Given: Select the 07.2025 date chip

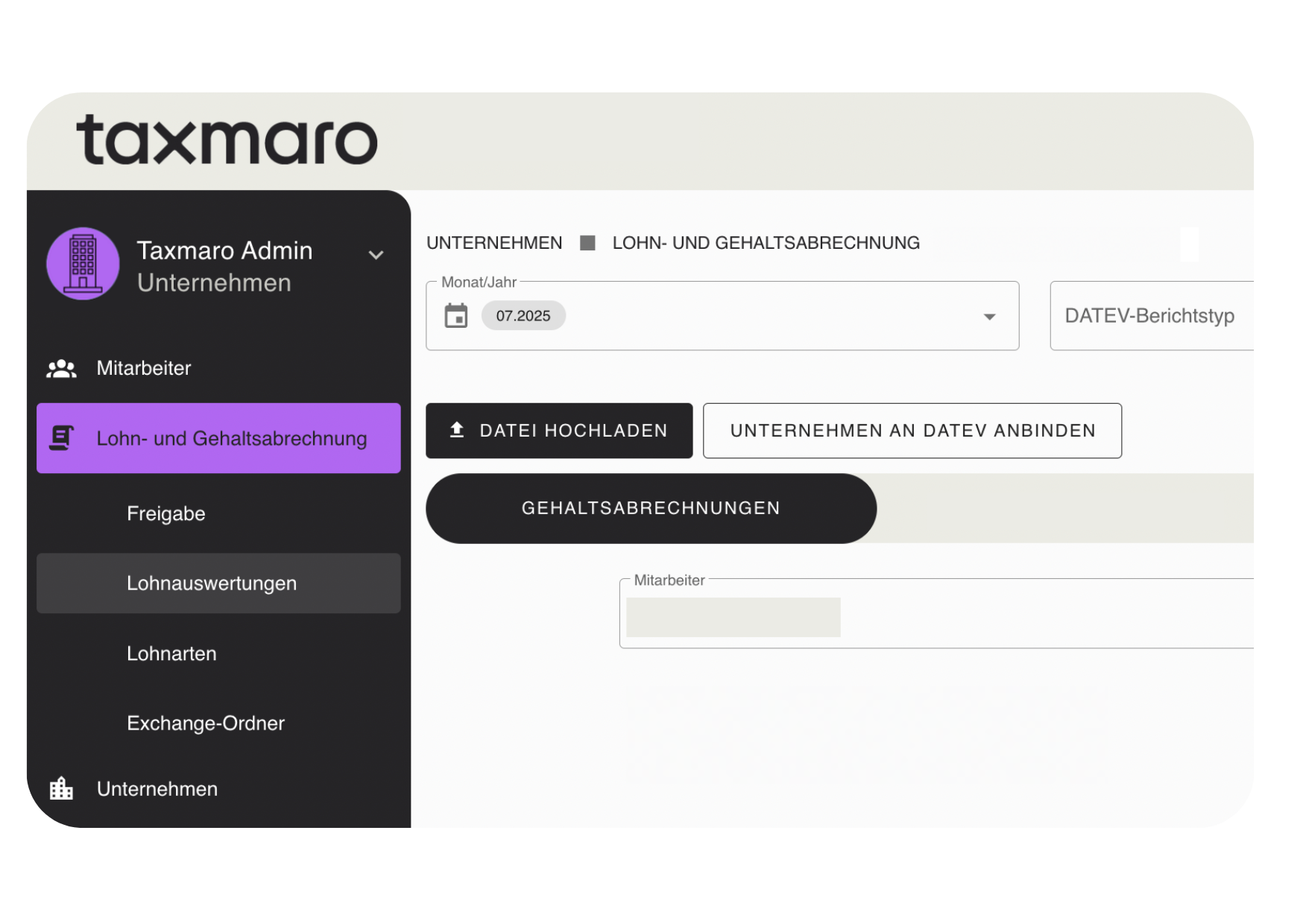Looking at the screenshot, I should [523, 316].
